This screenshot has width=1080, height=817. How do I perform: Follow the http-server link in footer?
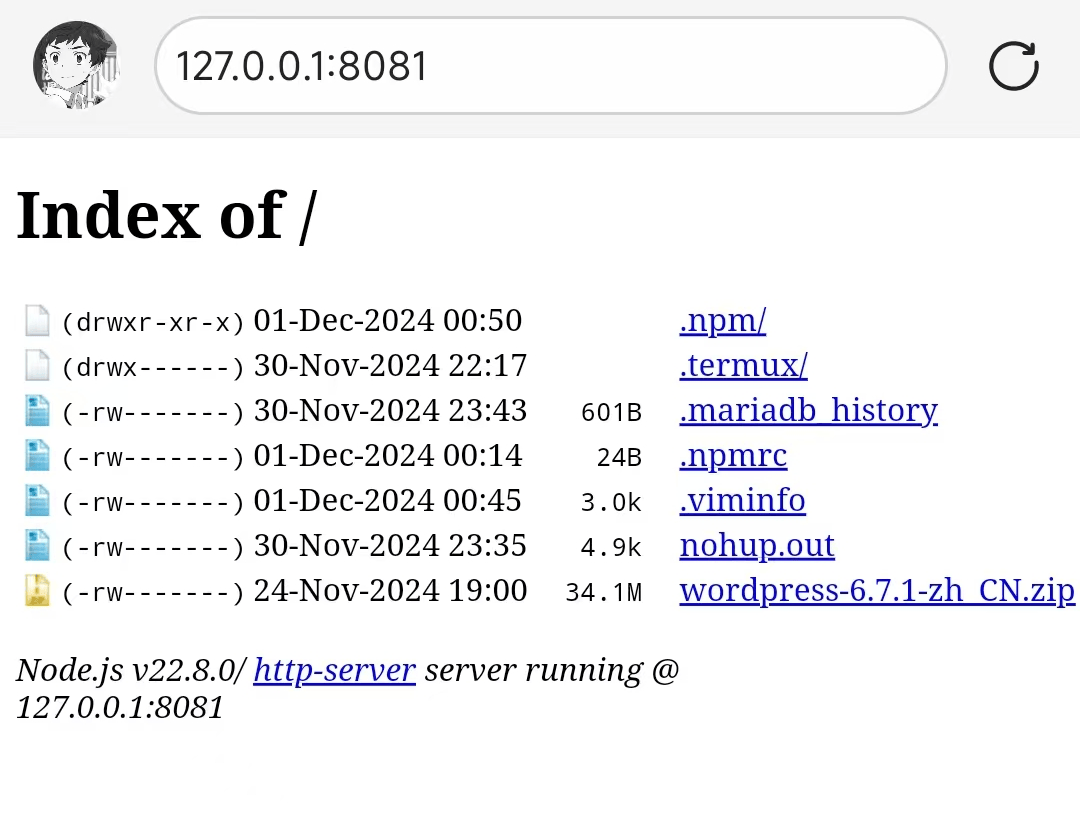334,670
